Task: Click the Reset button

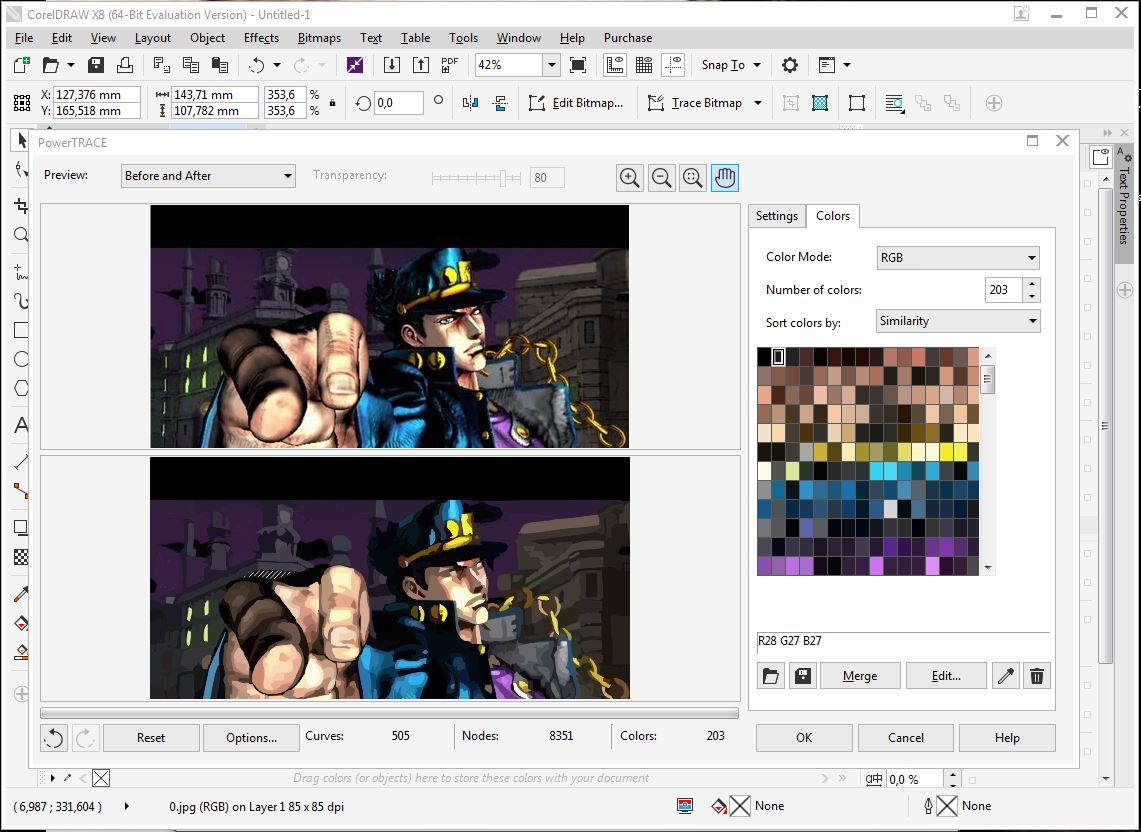Action: click(x=151, y=737)
